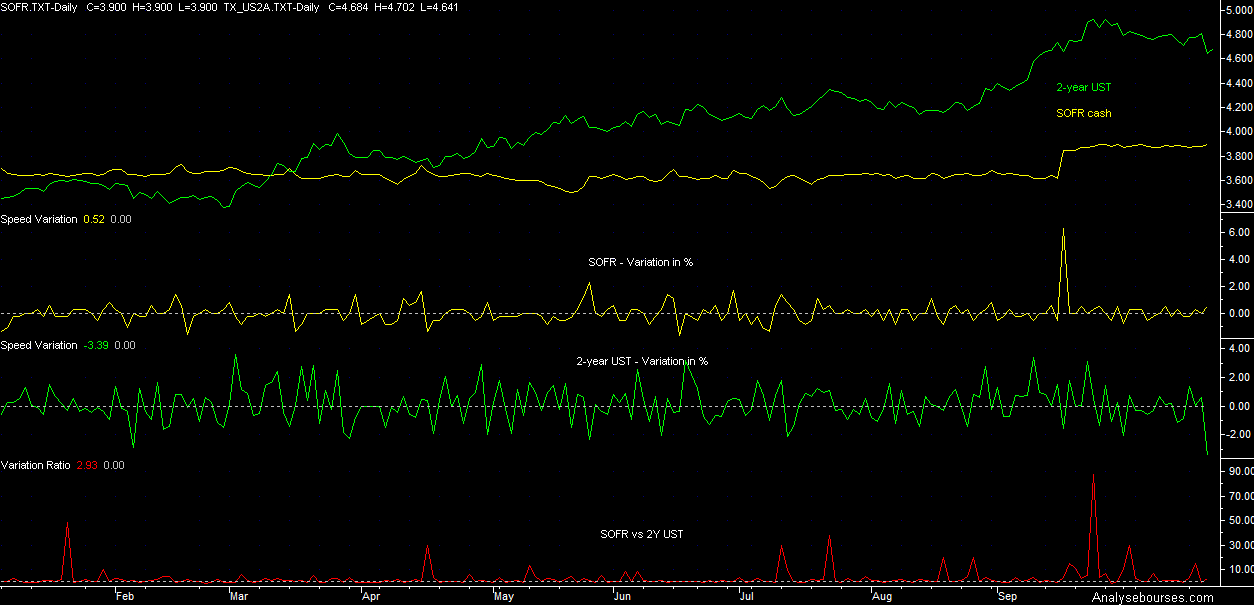
Task: Click the May label on the time axis
Action: coord(503,596)
